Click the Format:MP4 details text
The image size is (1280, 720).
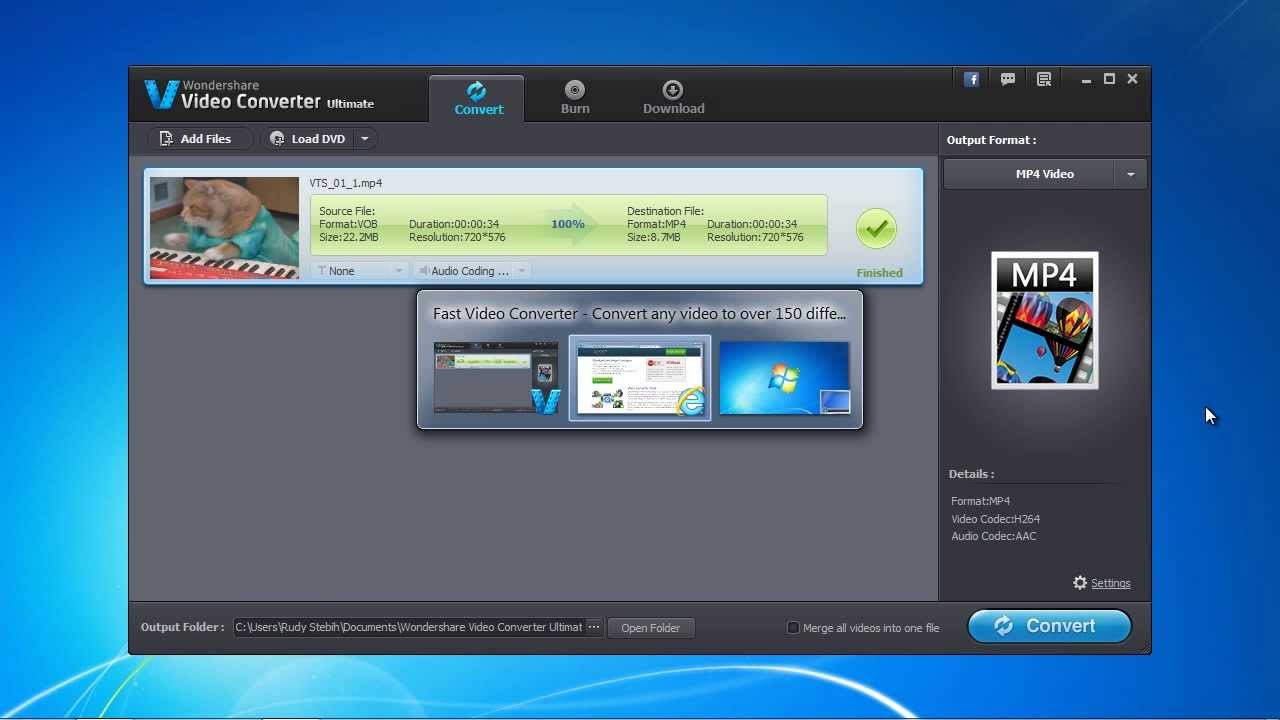(x=980, y=501)
